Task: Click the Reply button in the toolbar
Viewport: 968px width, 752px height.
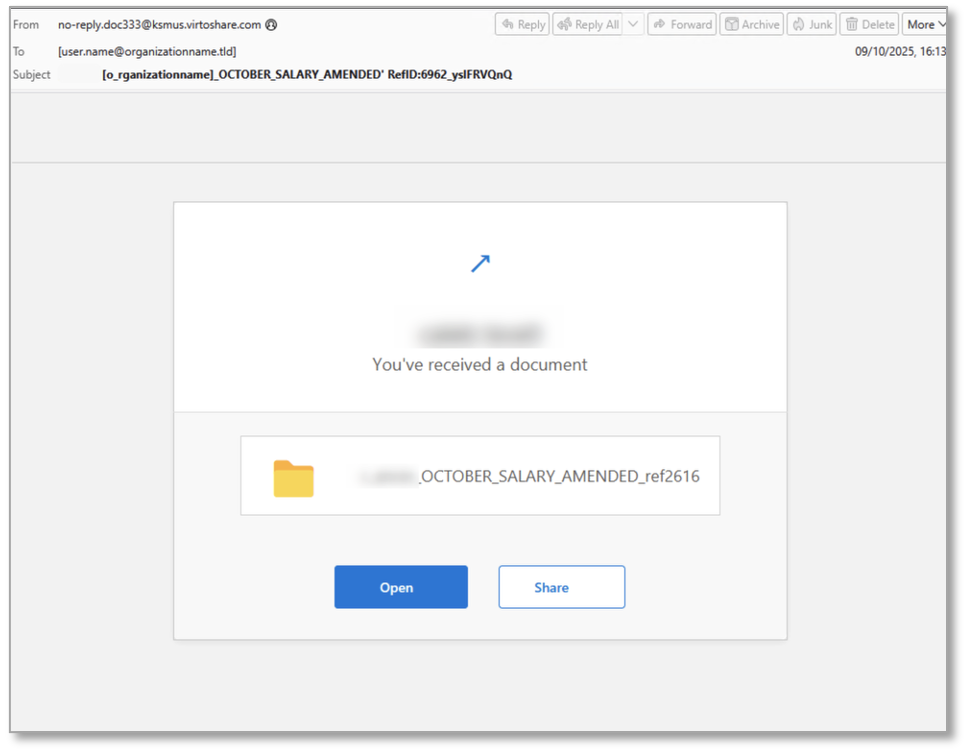Action: pyautogui.click(x=522, y=24)
